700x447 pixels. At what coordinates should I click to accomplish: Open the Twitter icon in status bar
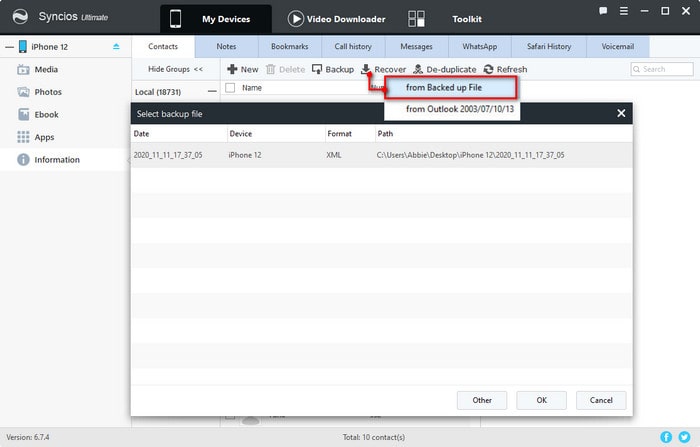(x=684, y=437)
